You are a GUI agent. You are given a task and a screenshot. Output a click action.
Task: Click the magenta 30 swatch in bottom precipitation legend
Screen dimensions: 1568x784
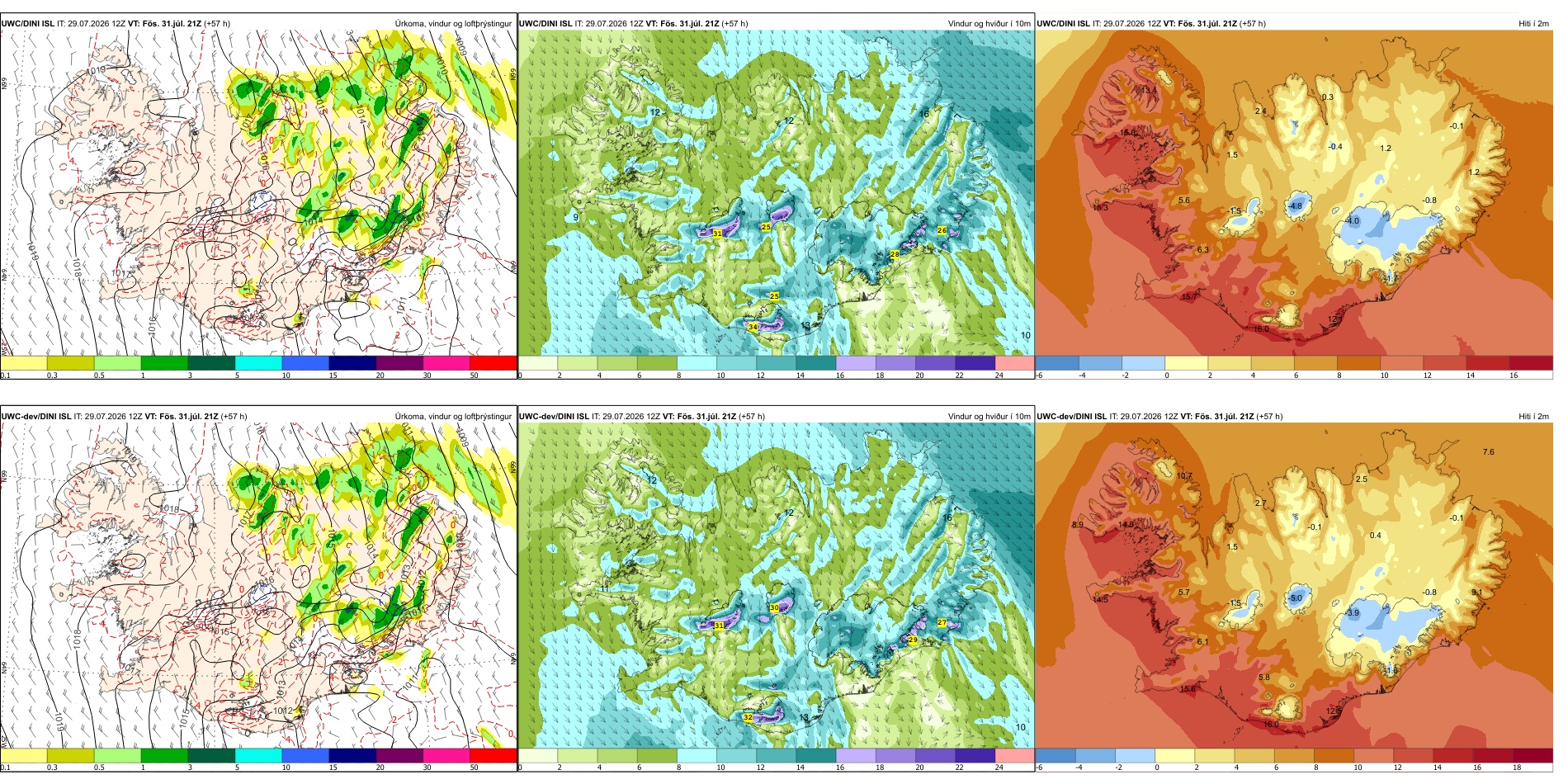(x=446, y=756)
